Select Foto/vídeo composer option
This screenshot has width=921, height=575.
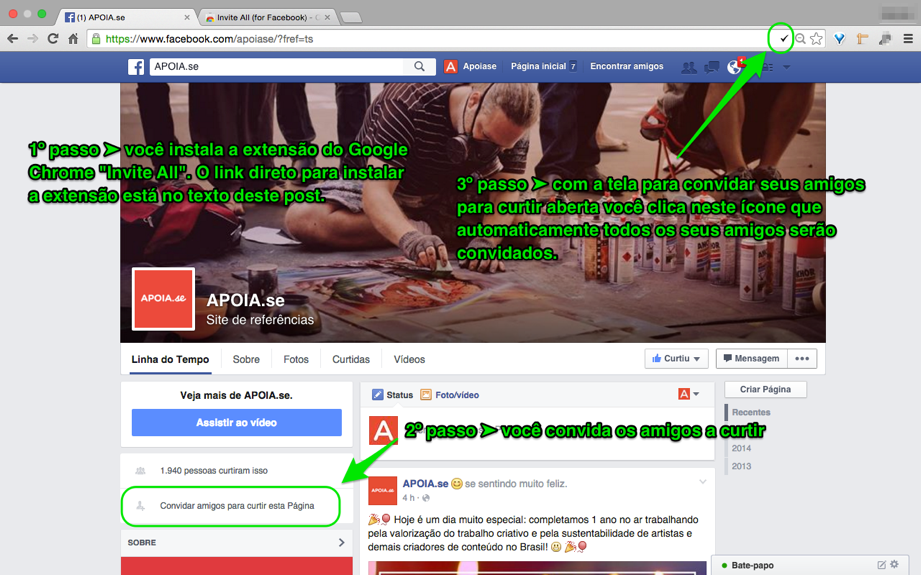click(449, 395)
